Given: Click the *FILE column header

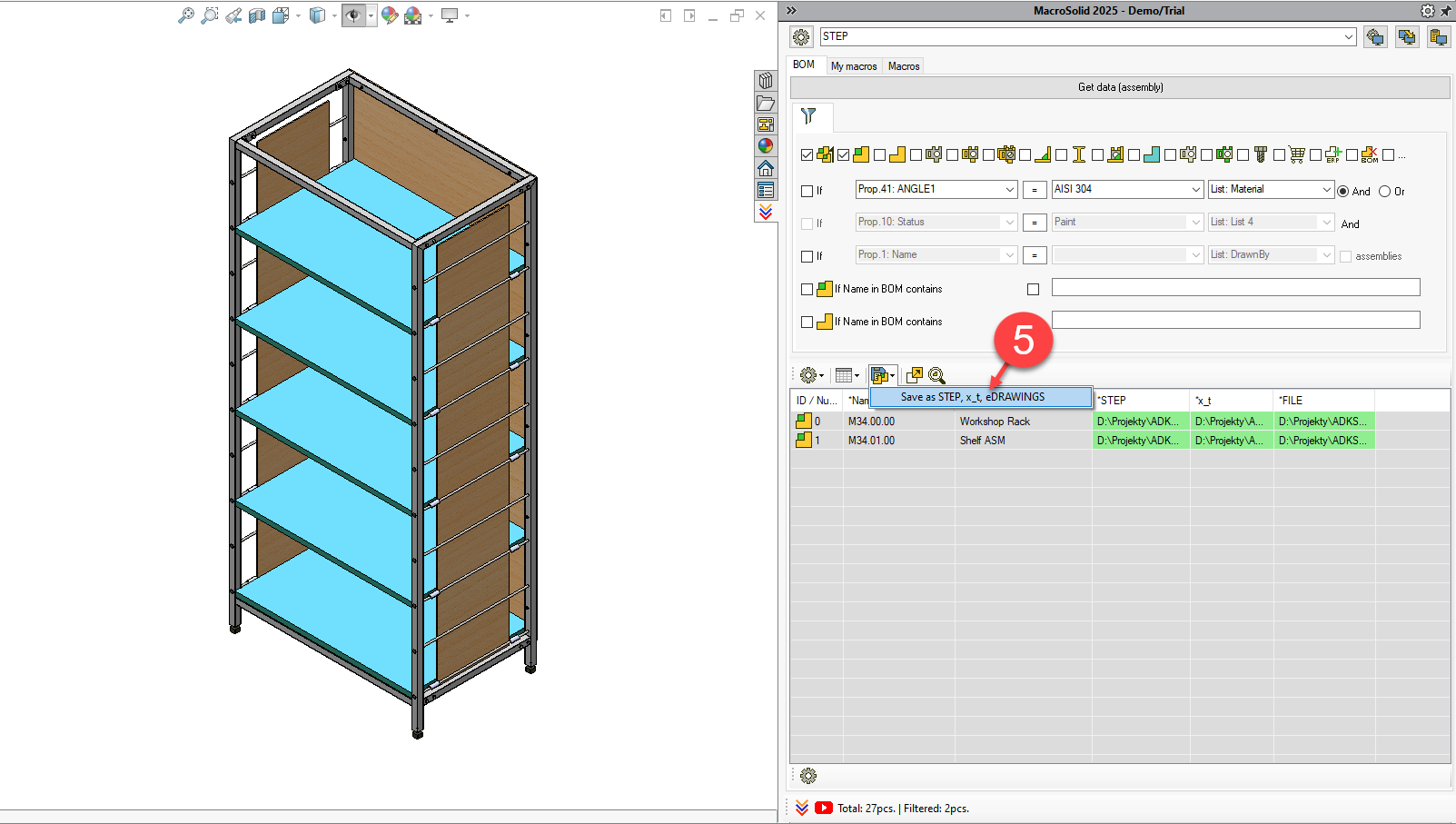Looking at the screenshot, I should pyautogui.click(x=1323, y=401).
